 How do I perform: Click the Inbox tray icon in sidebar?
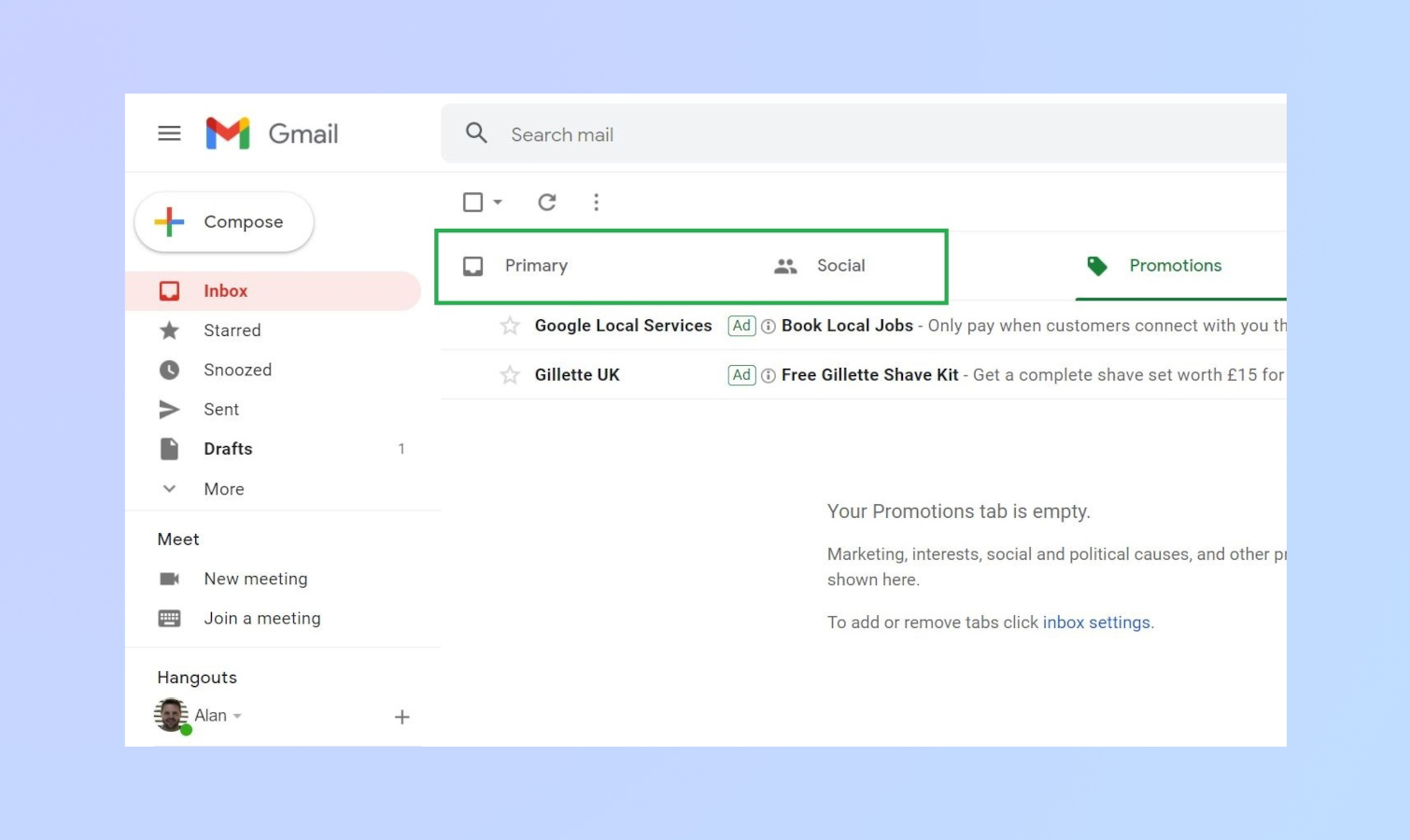[x=169, y=291]
